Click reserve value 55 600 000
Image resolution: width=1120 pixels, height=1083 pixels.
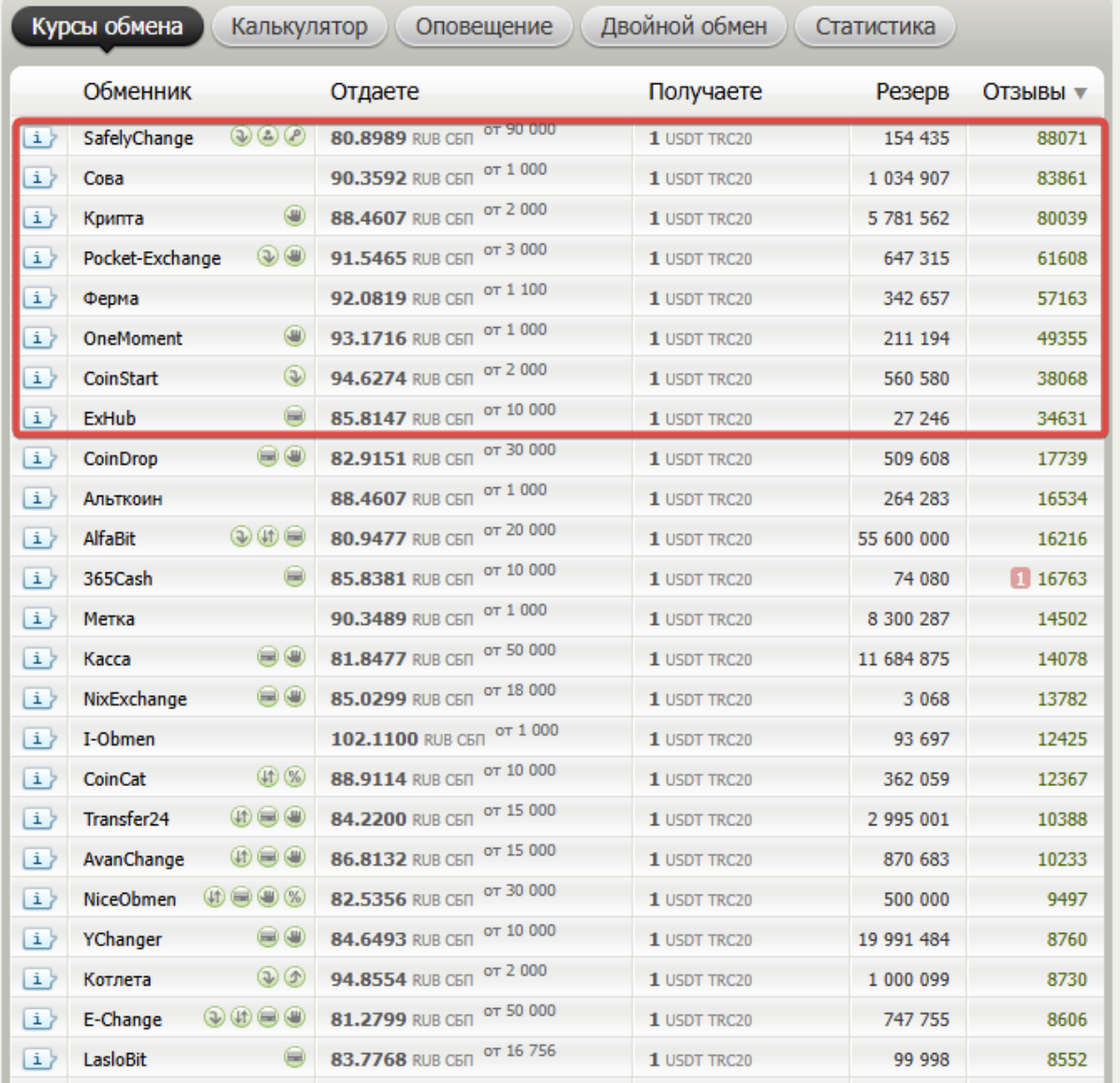coord(903,539)
